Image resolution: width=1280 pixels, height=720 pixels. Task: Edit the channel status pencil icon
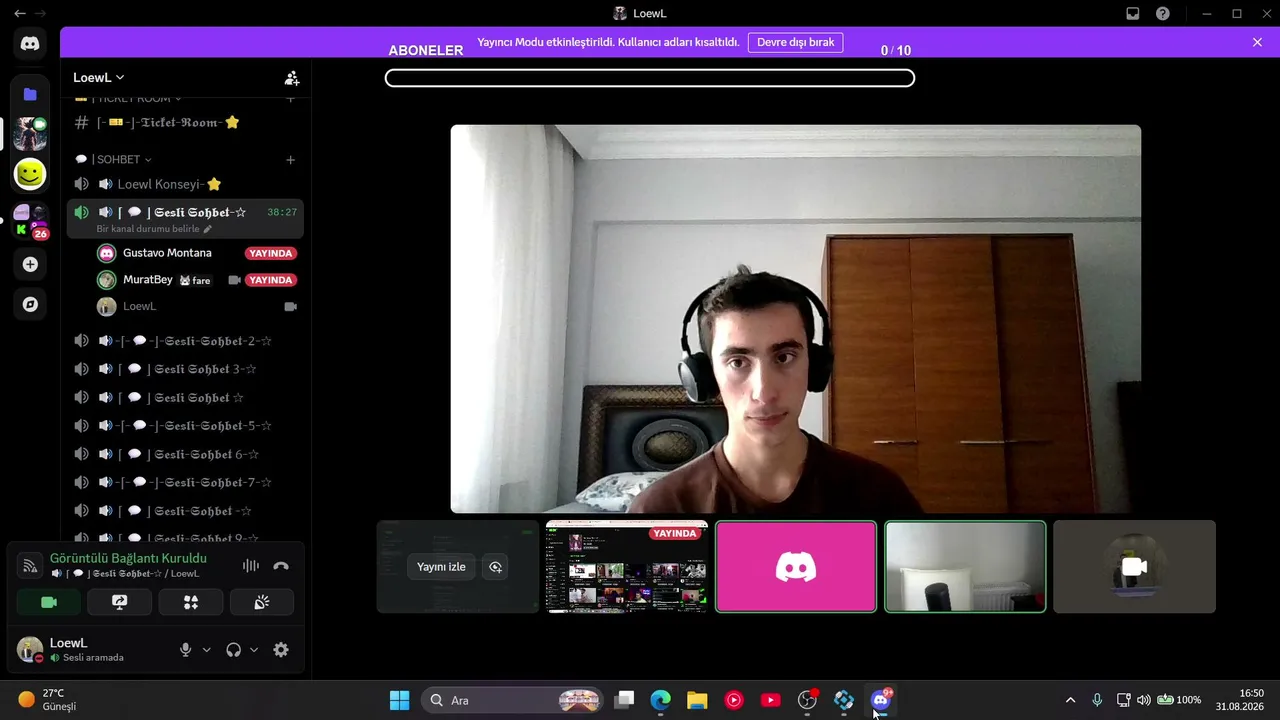[208, 229]
